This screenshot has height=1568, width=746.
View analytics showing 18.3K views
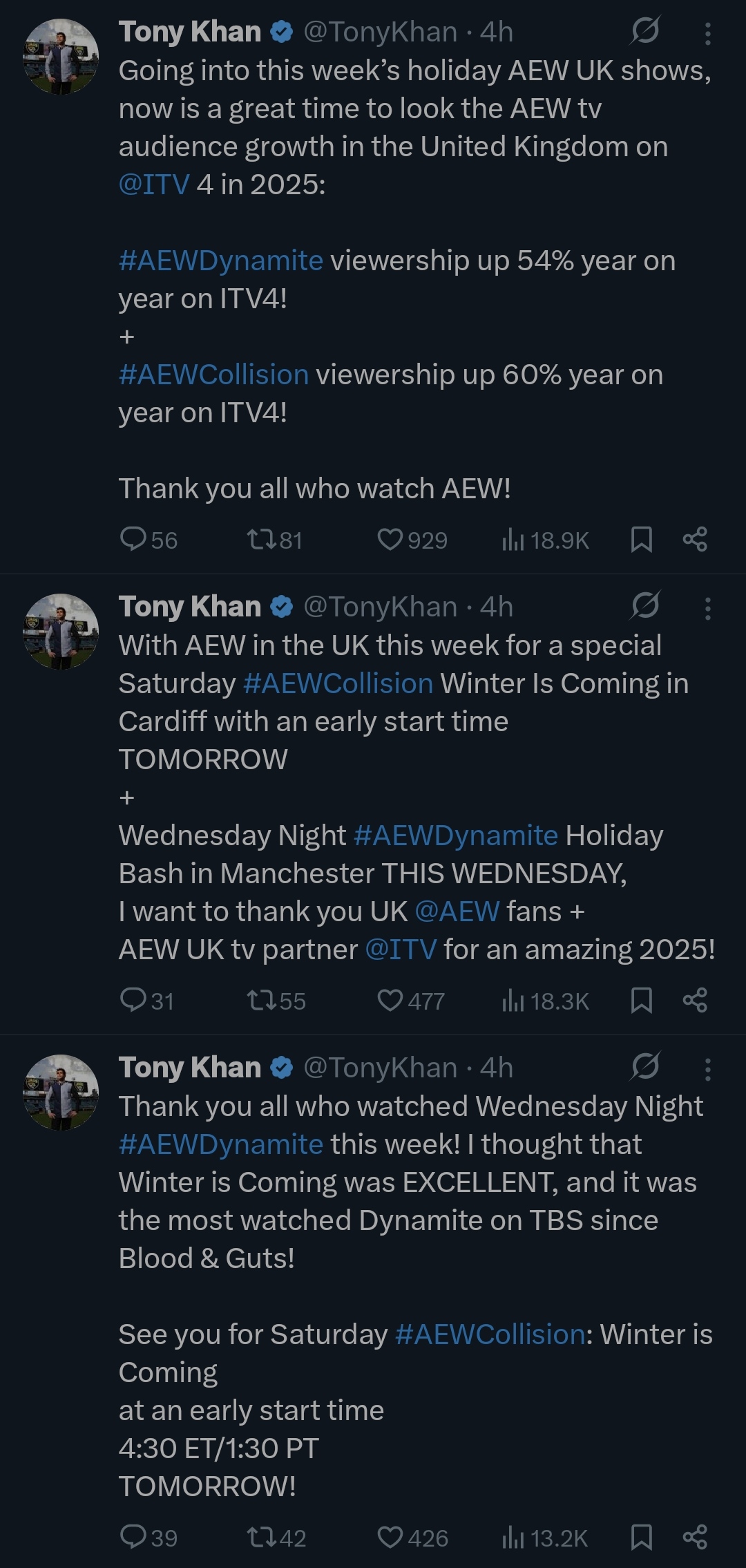(546, 1001)
